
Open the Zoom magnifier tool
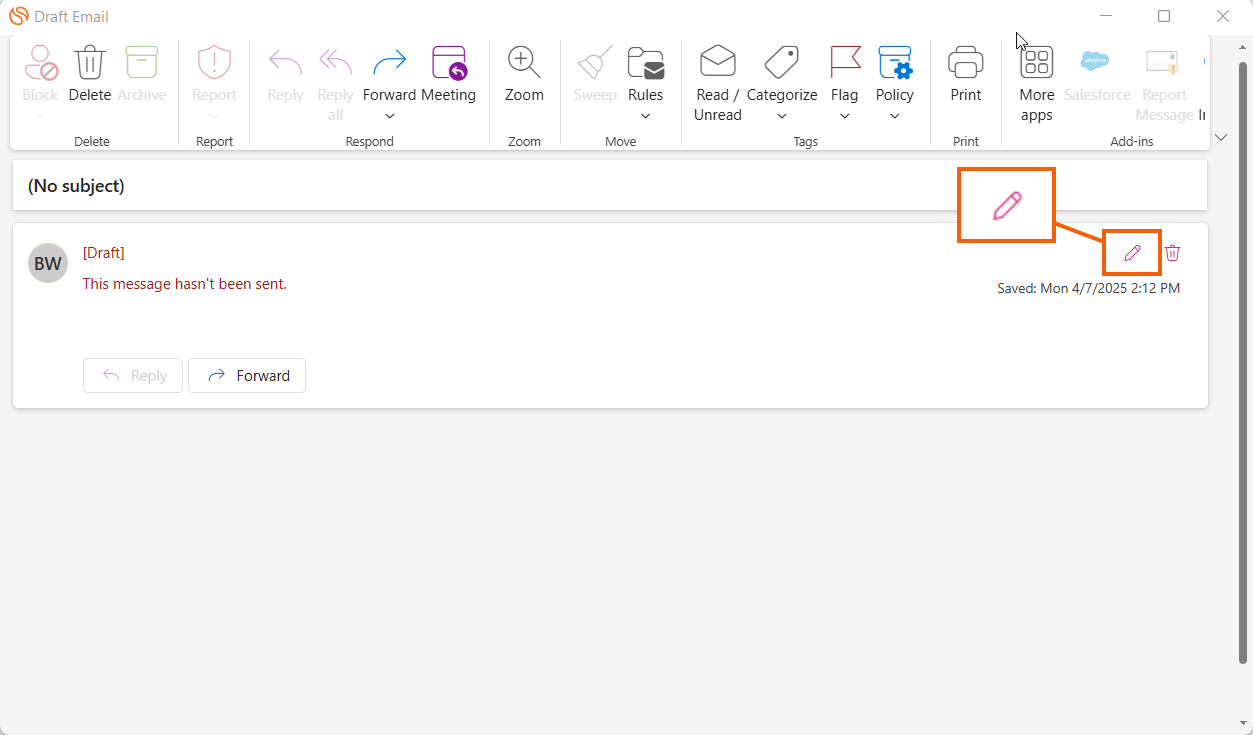pos(524,63)
